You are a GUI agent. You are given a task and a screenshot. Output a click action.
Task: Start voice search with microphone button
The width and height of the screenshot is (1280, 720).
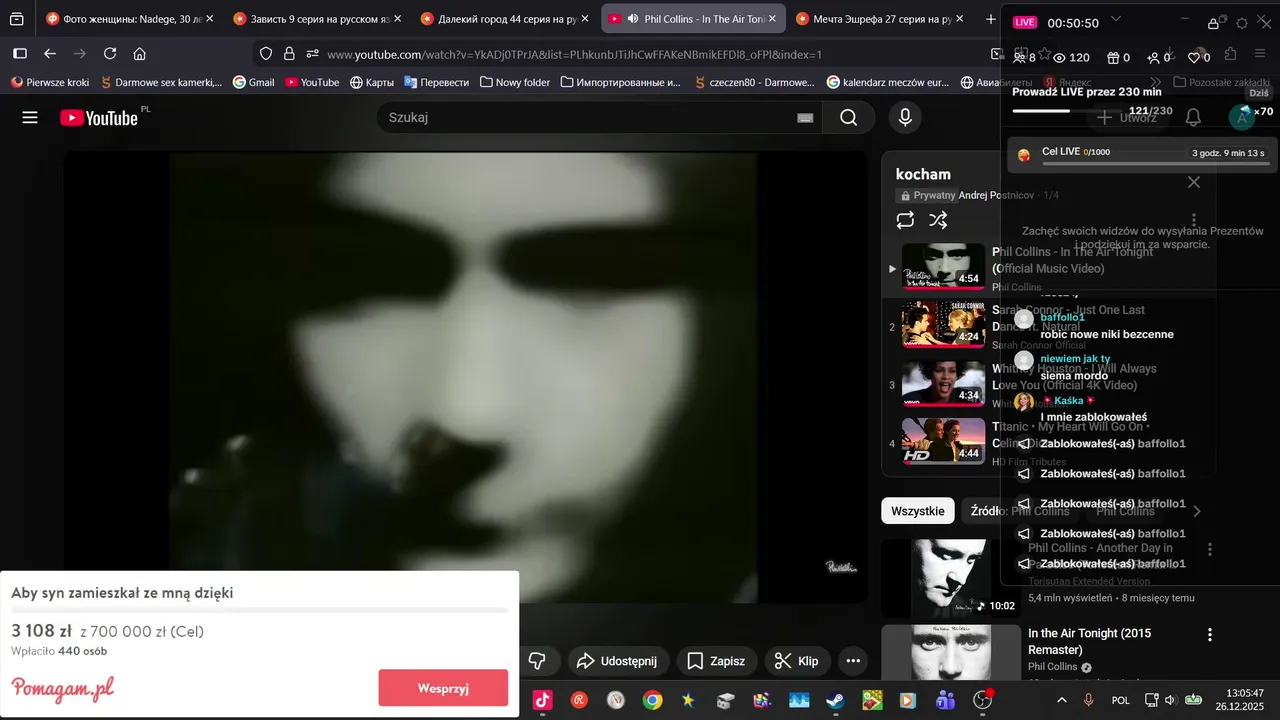point(905,118)
